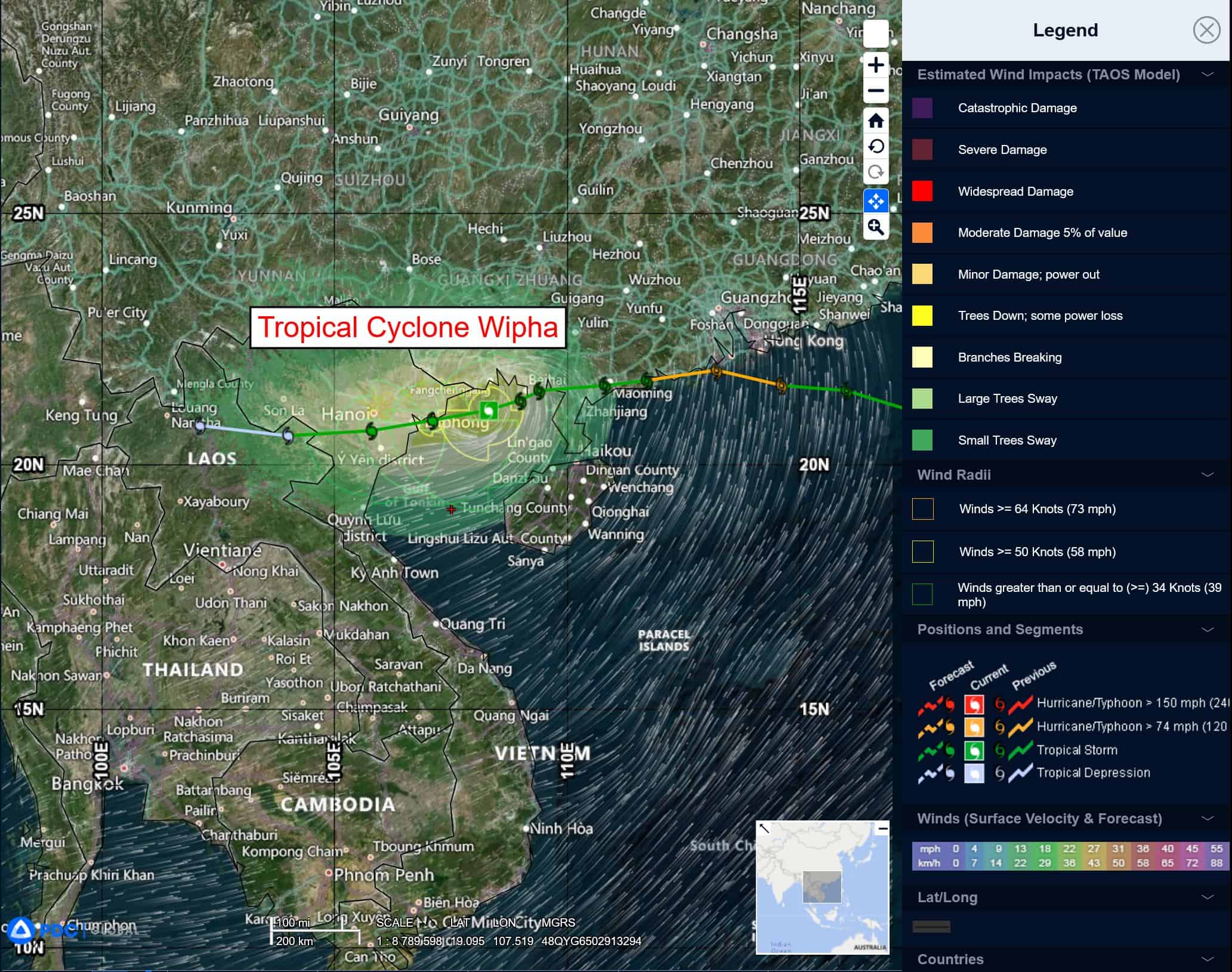
Task: Go to next map extent arrow
Action: [x=876, y=172]
